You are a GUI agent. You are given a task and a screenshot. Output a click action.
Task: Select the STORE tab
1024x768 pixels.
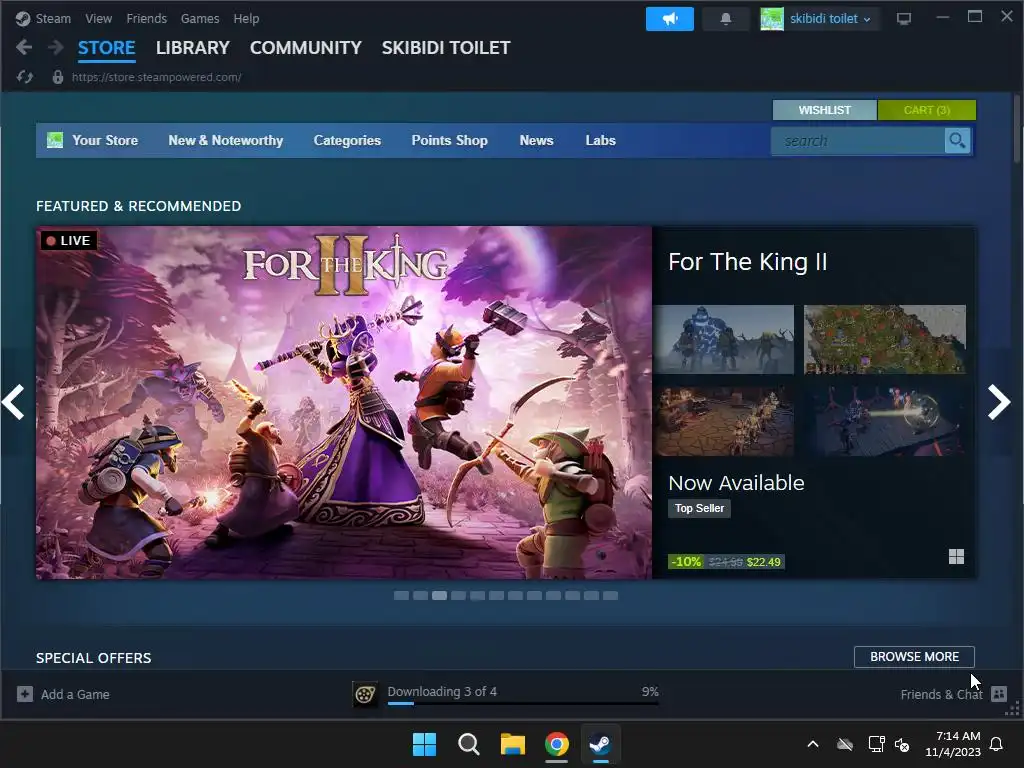click(x=106, y=48)
